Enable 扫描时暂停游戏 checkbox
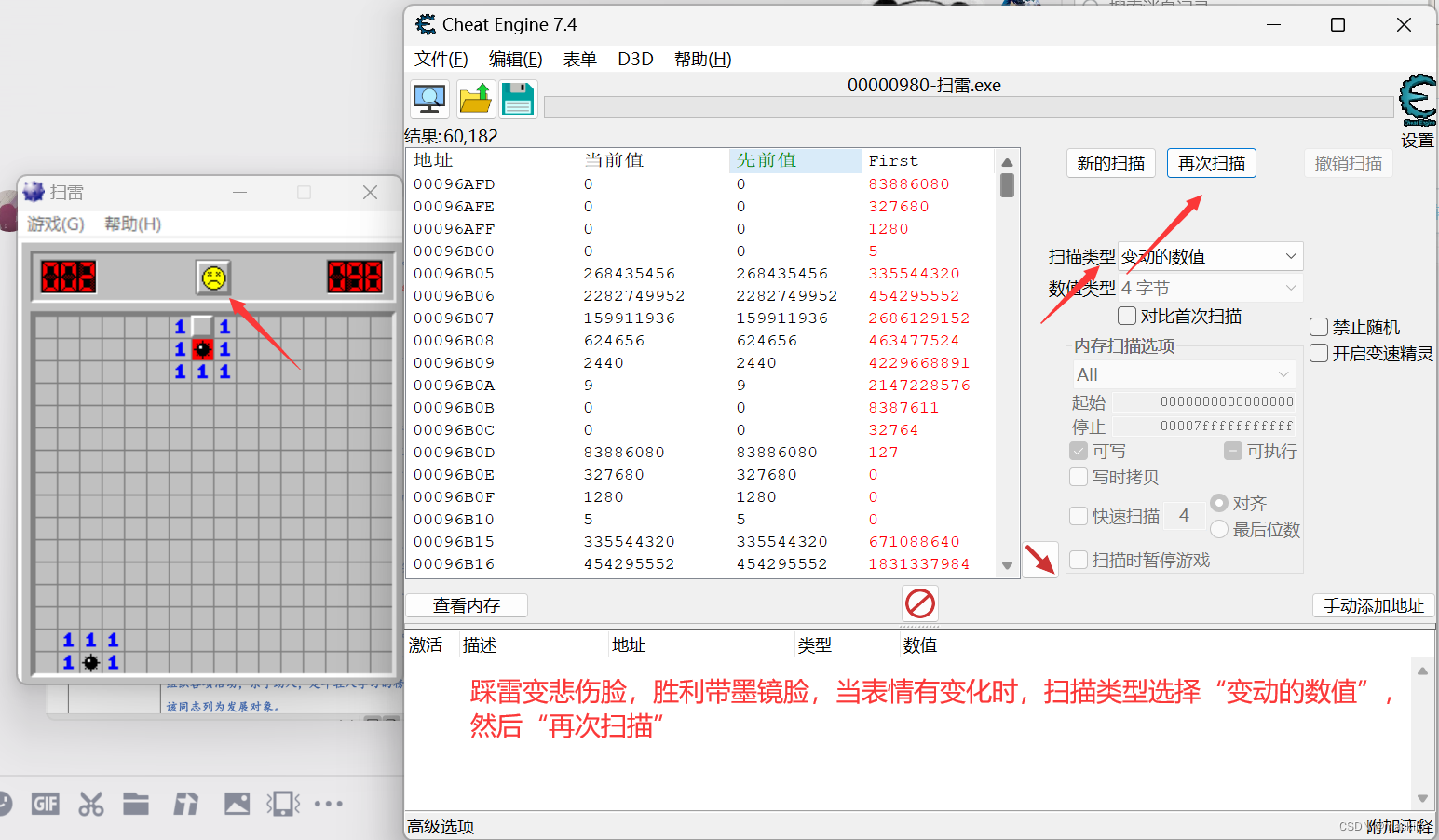 pyautogui.click(x=1079, y=560)
